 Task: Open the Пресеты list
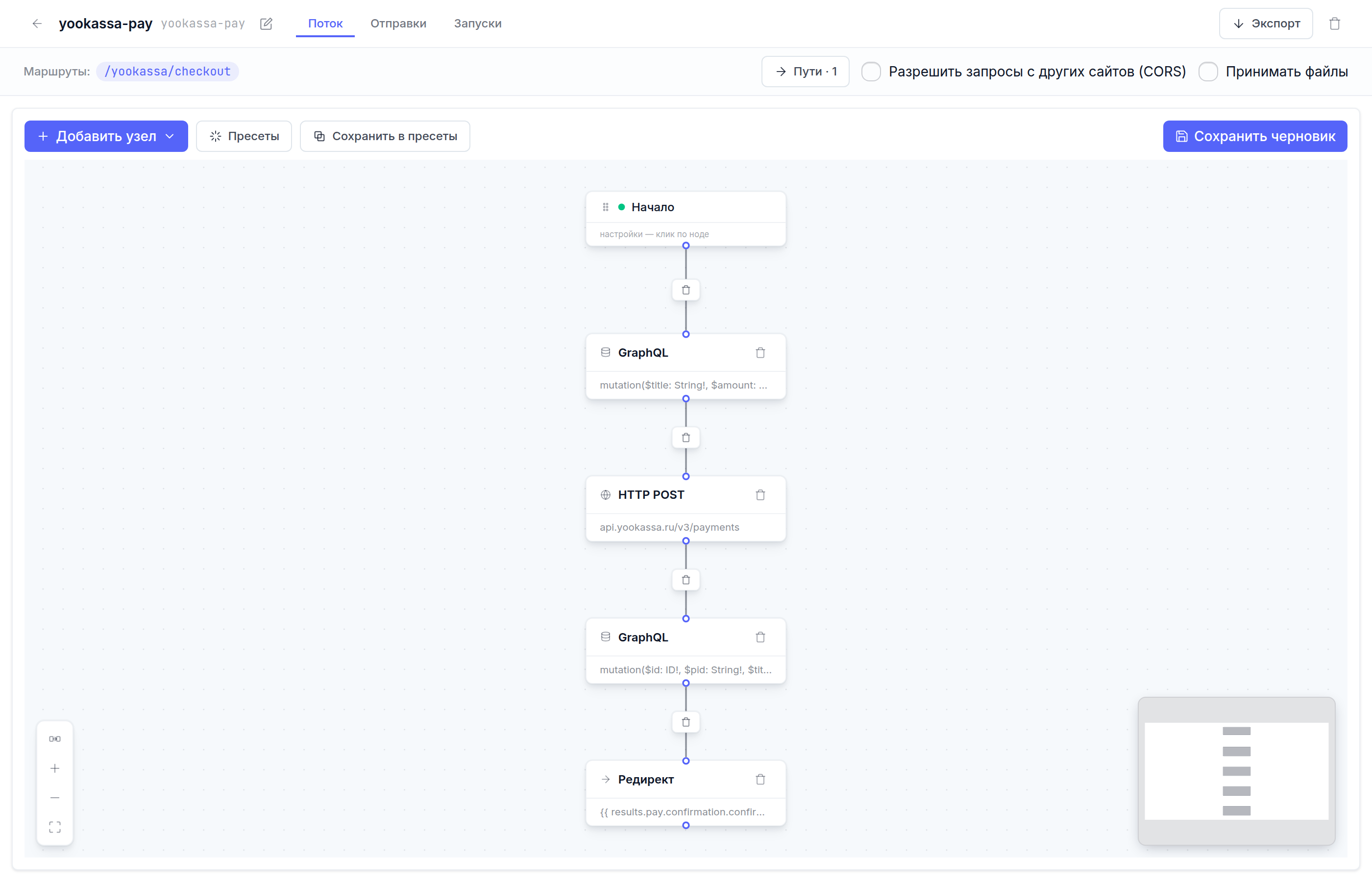(244, 136)
